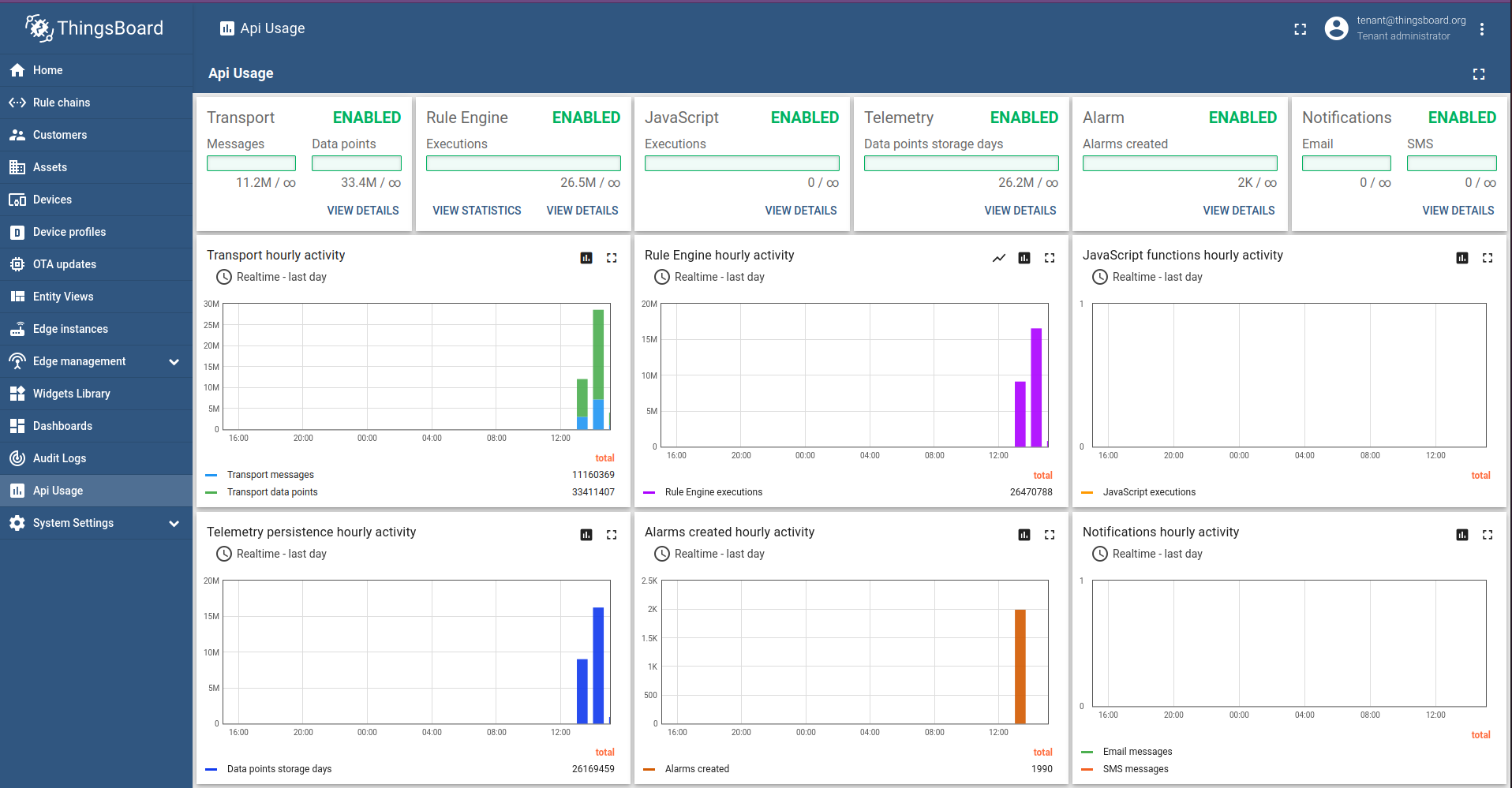Click the Messages usage progress bar
This screenshot has height=788, width=1512.
click(251, 163)
